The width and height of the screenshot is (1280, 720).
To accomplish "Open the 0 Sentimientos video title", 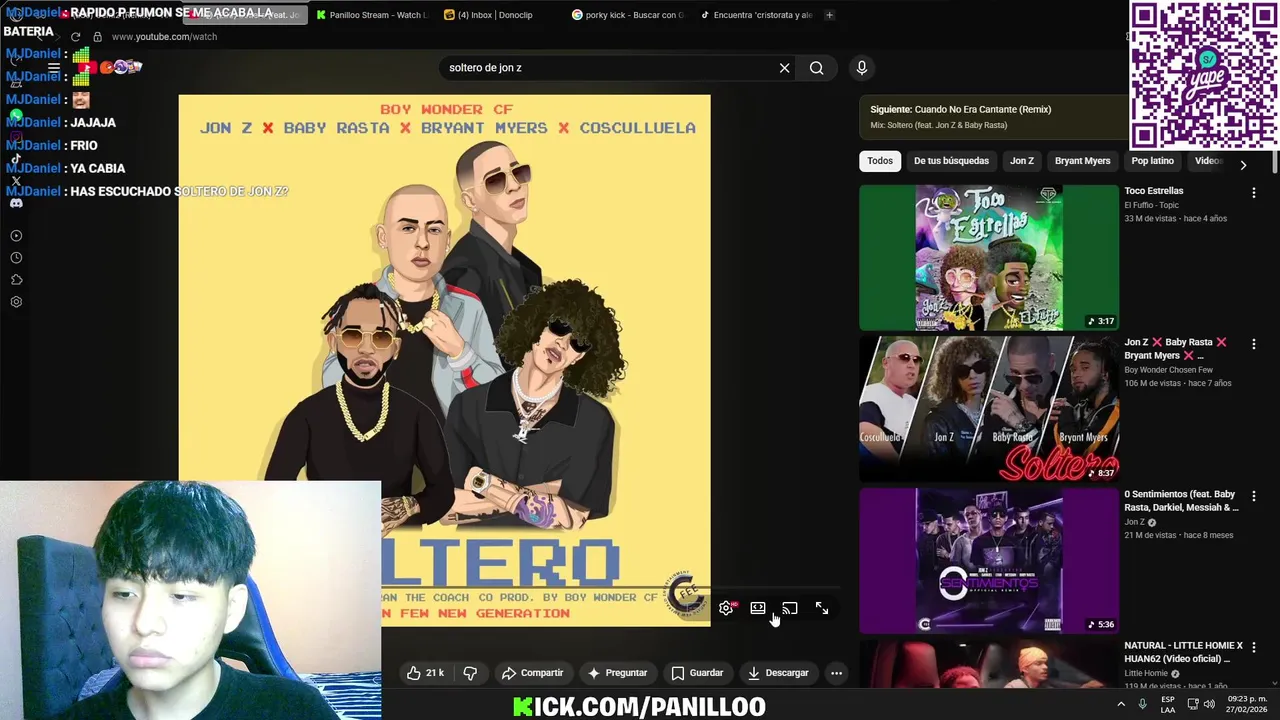I will [x=1181, y=501].
